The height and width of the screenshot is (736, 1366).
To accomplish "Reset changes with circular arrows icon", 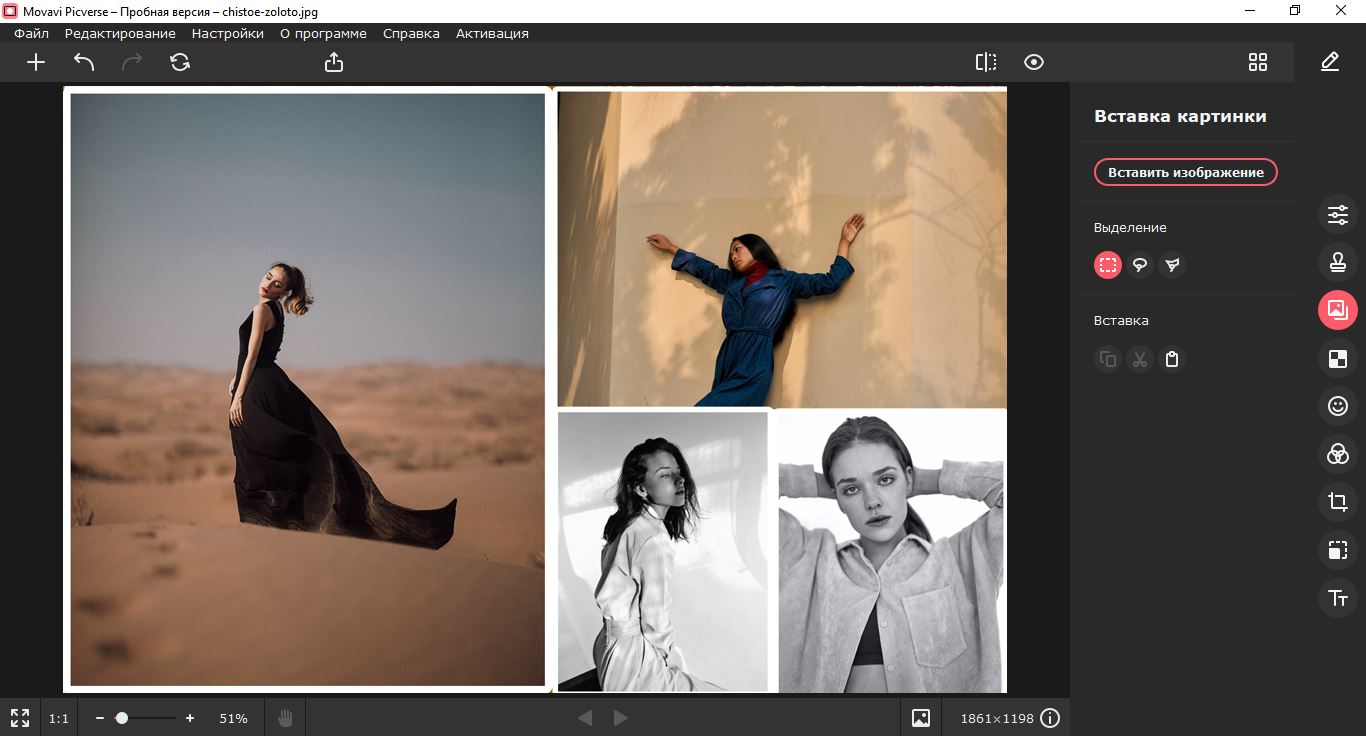I will (180, 62).
